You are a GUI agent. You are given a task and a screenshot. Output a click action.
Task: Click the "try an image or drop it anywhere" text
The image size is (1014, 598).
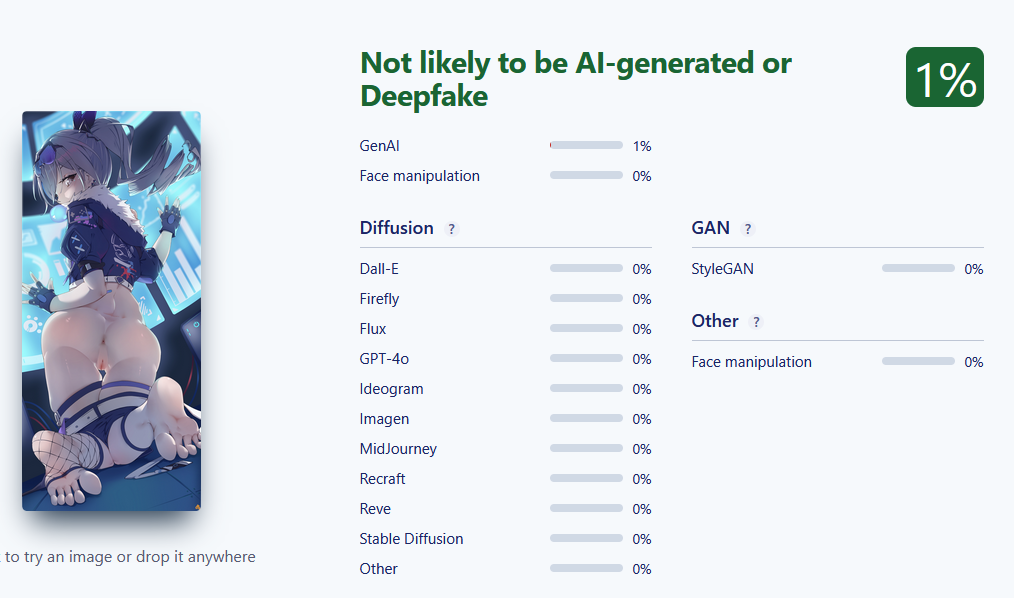[130, 557]
